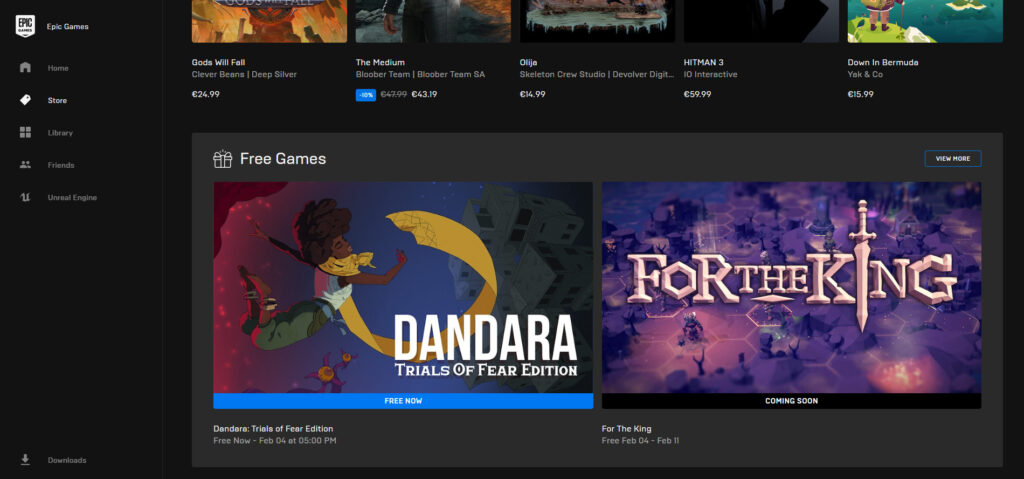Open the Library section
Viewport: 1024px width, 479px height.
(60, 133)
